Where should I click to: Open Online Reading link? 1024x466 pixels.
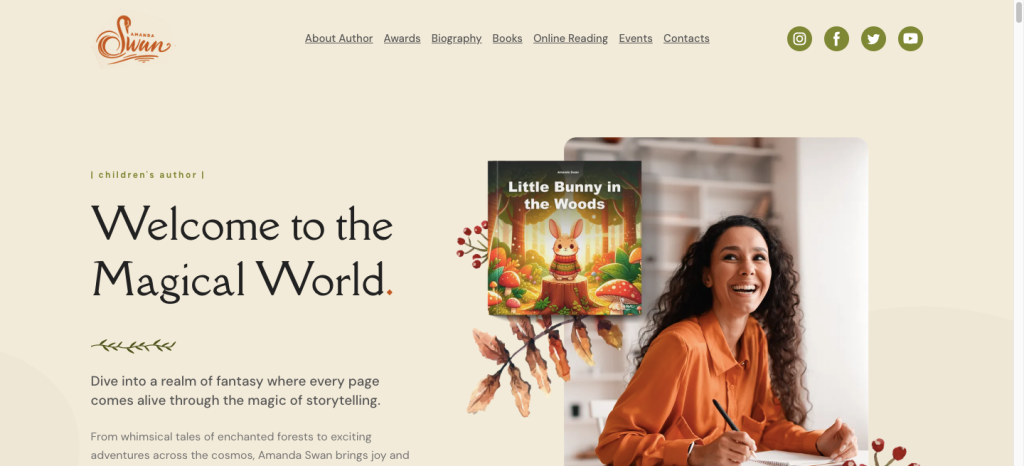pyautogui.click(x=571, y=39)
